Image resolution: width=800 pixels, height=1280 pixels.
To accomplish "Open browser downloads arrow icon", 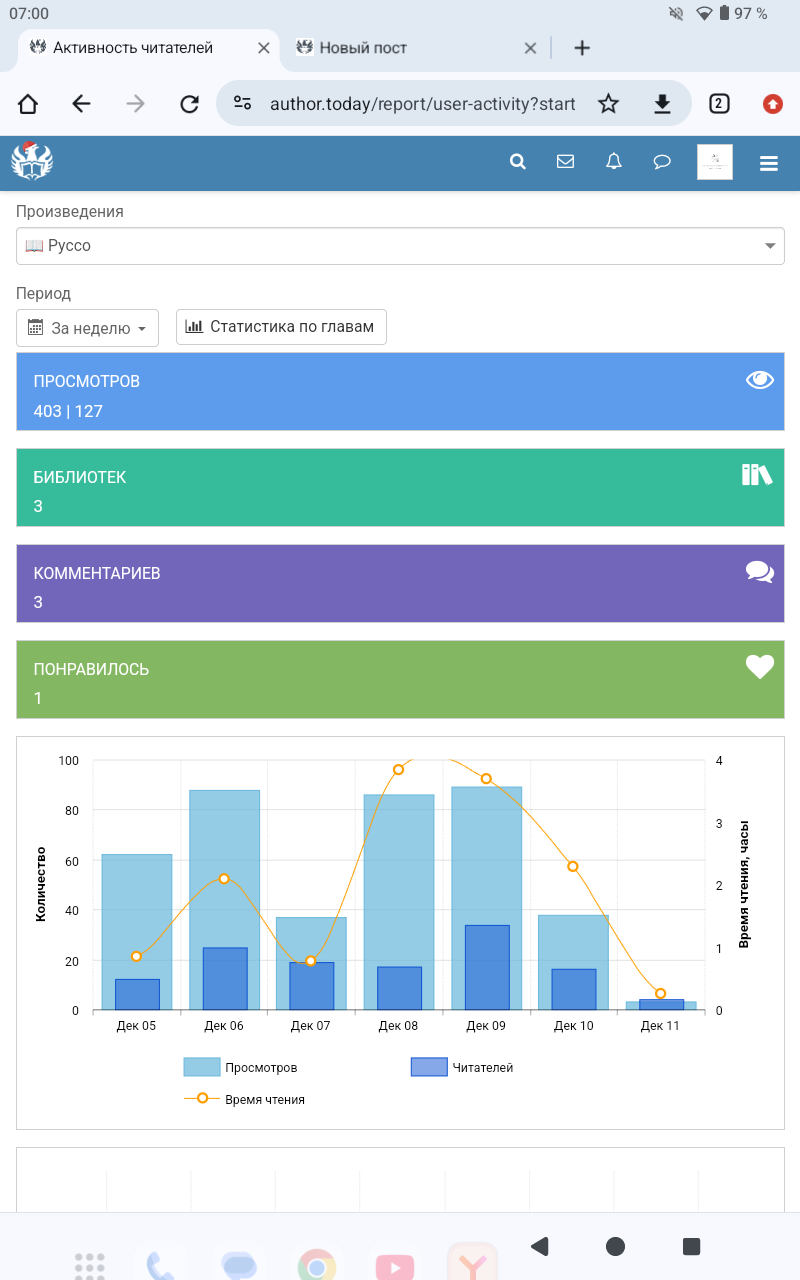I will click(x=661, y=104).
